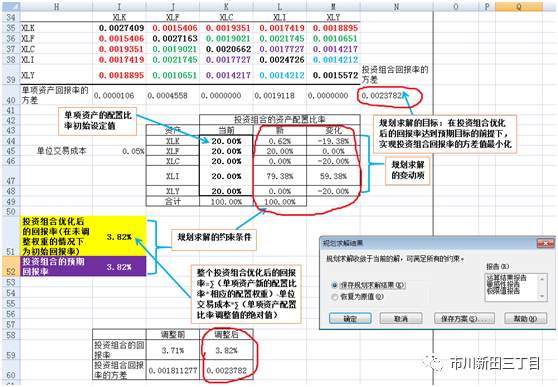The width and height of the screenshot is (558, 387).
Task: Click reports list scroll up arrow
Action: click(542, 278)
